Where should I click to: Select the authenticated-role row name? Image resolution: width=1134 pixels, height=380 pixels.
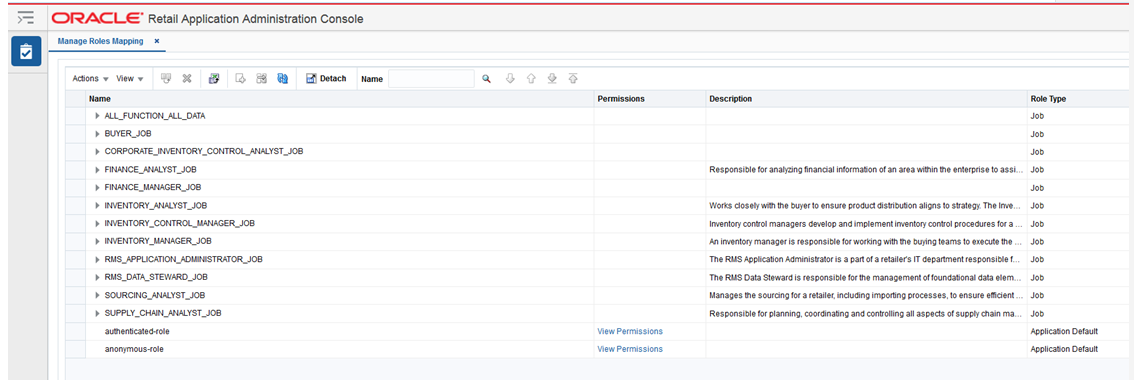(x=137, y=331)
